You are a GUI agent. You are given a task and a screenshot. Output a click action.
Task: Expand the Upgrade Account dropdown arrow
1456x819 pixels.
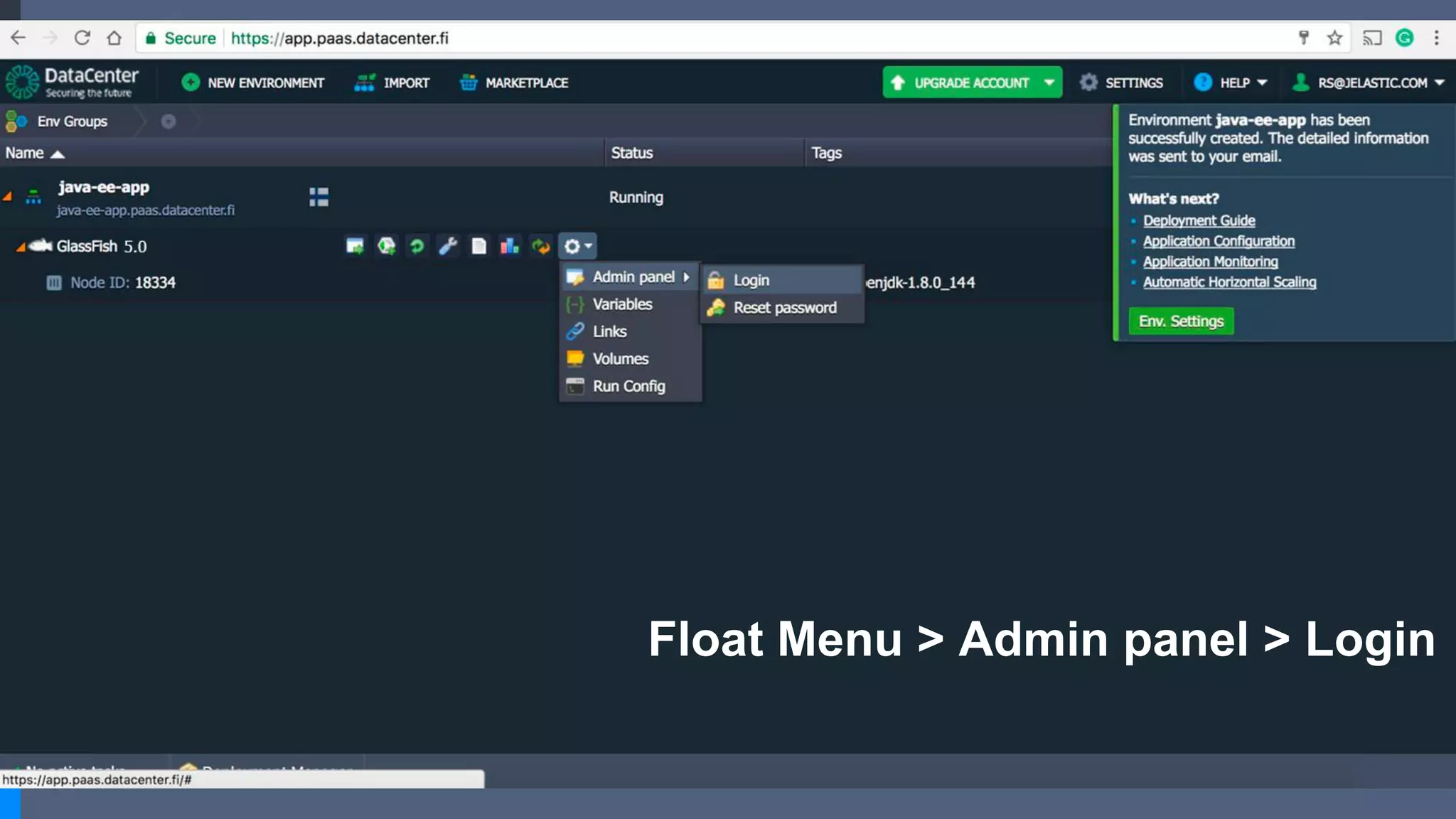pos(1049,82)
